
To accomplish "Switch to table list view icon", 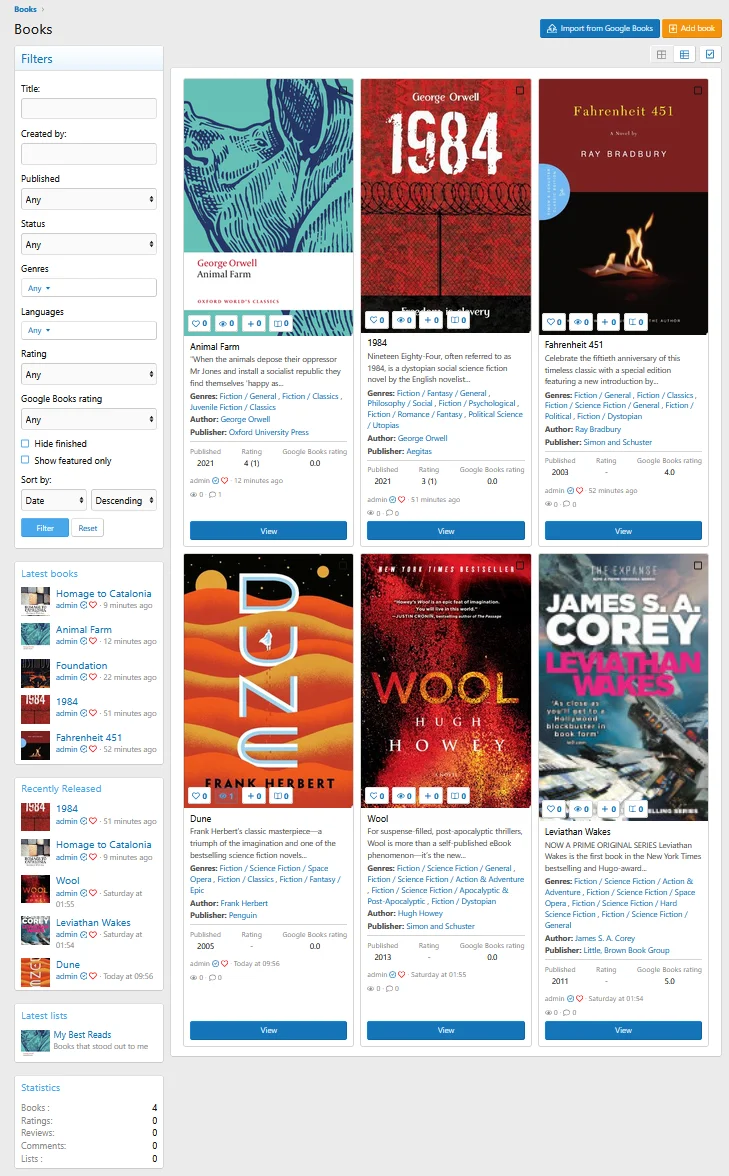I will click(x=684, y=55).
